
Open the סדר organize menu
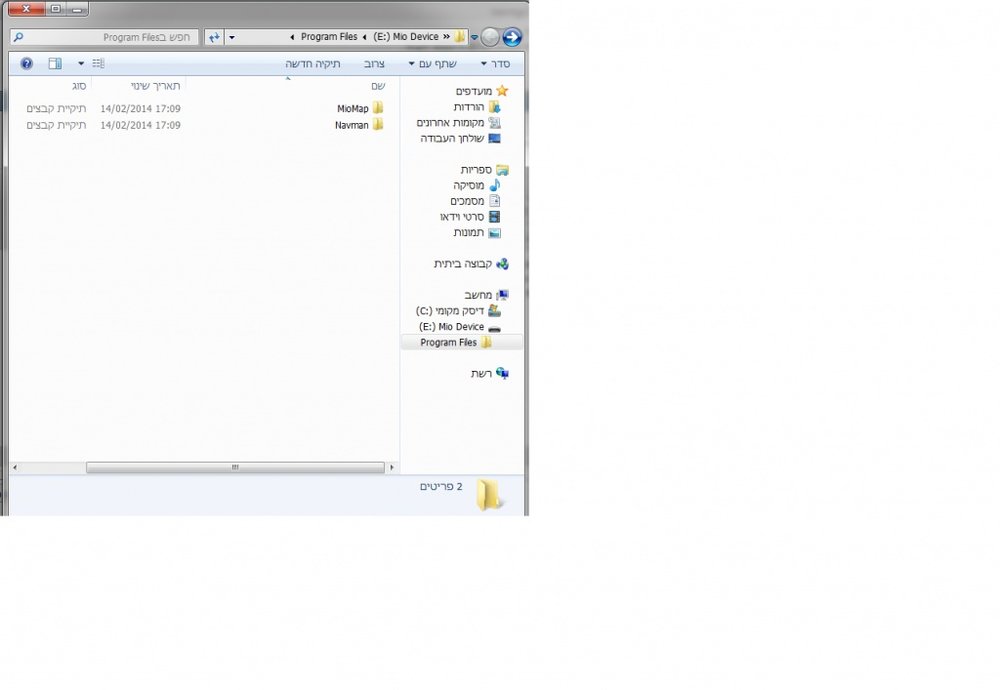[495, 64]
